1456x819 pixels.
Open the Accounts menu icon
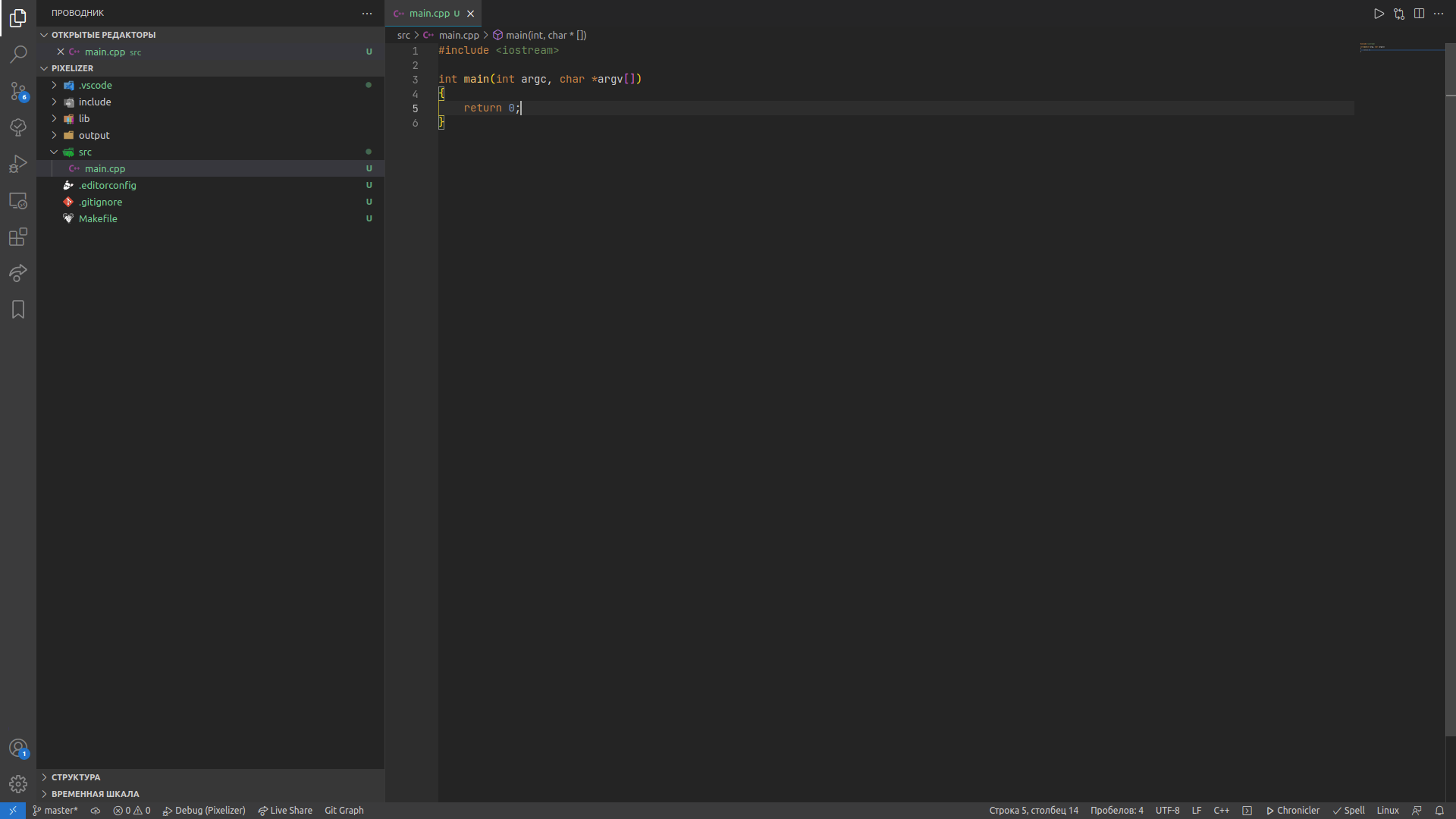click(x=18, y=748)
